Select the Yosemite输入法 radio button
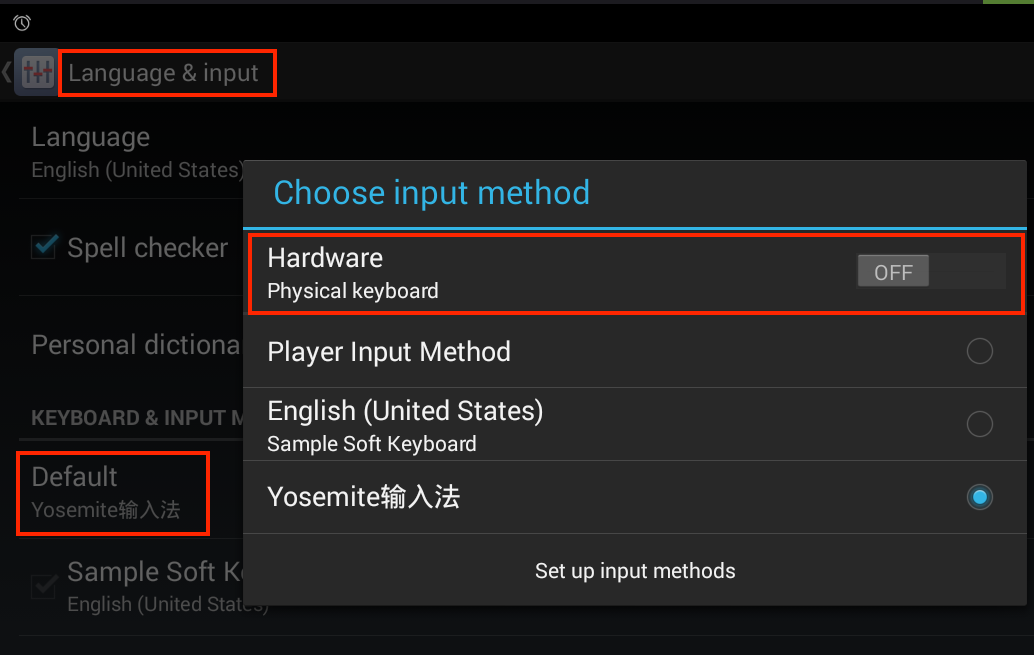The width and height of the screenshot is (1034, 655). pos(979,497)
